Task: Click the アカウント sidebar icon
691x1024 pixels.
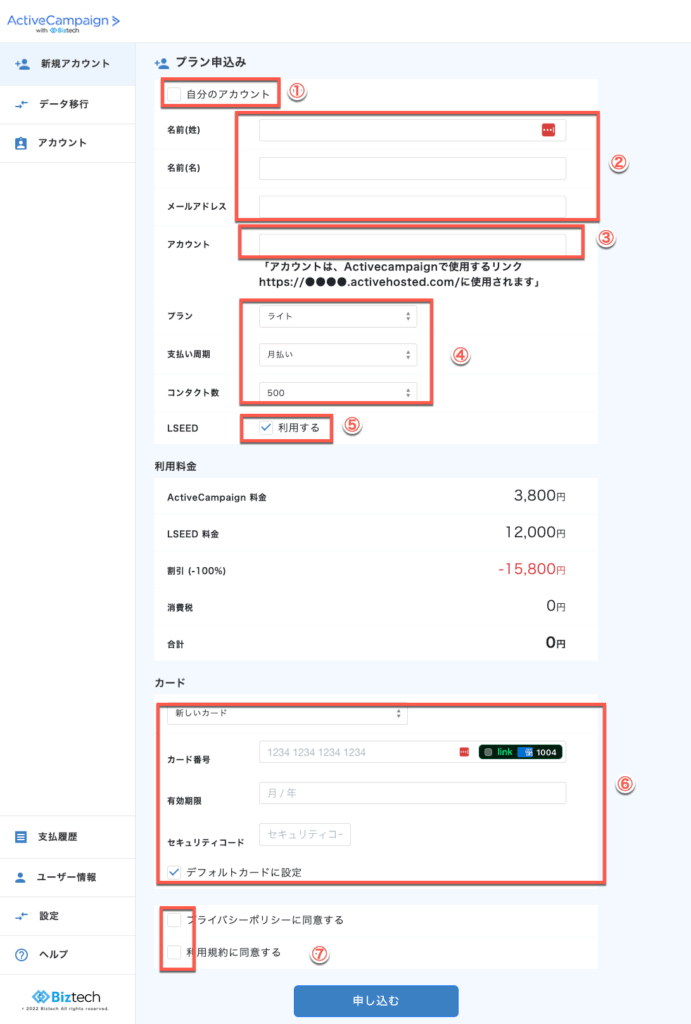Action: 22,143
